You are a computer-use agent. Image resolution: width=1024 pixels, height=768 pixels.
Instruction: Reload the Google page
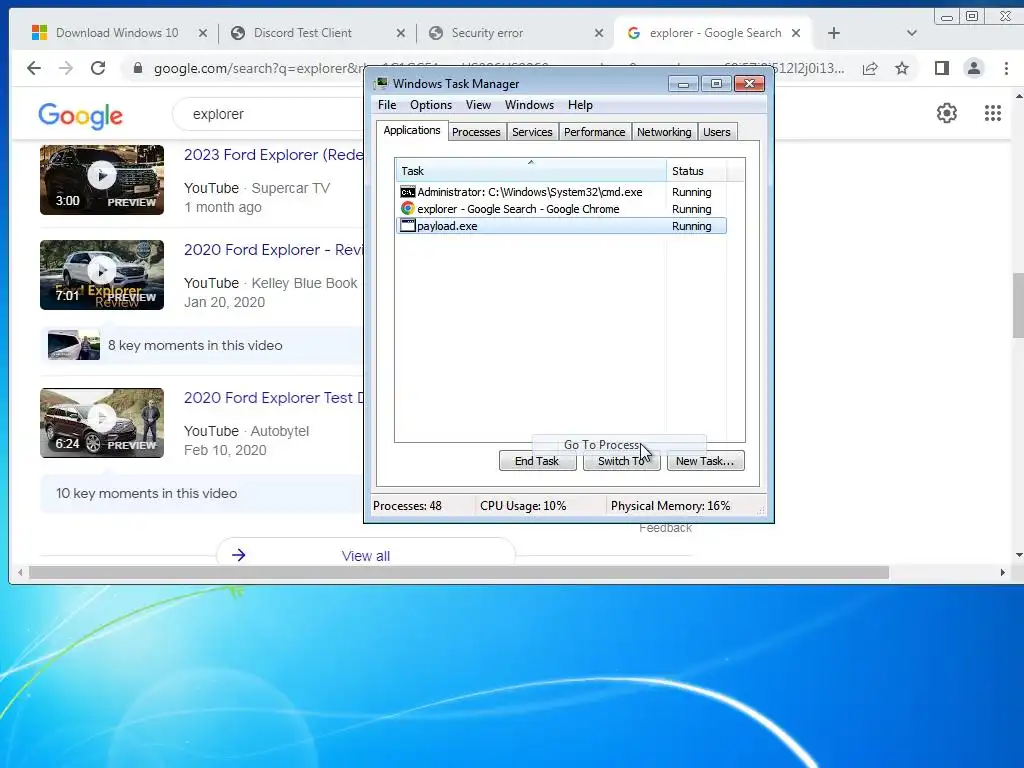pyautogui.click(x=98, y=68)
